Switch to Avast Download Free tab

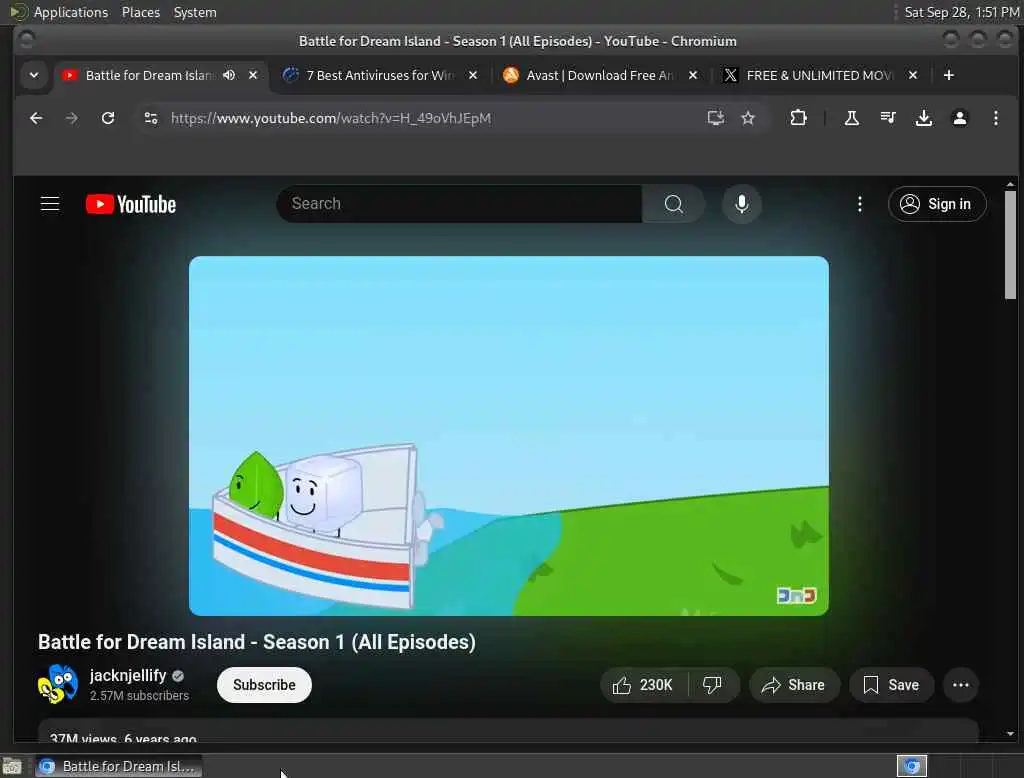pos(600,75)
